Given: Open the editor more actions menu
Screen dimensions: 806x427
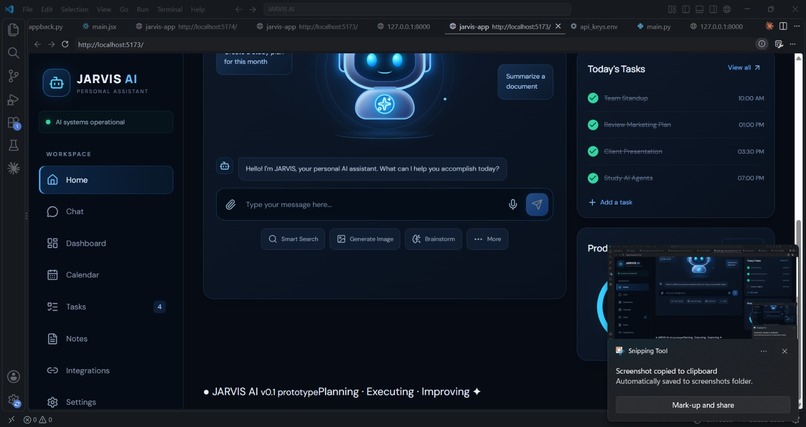Looking at the screenshot, I should tap(796, 26).
